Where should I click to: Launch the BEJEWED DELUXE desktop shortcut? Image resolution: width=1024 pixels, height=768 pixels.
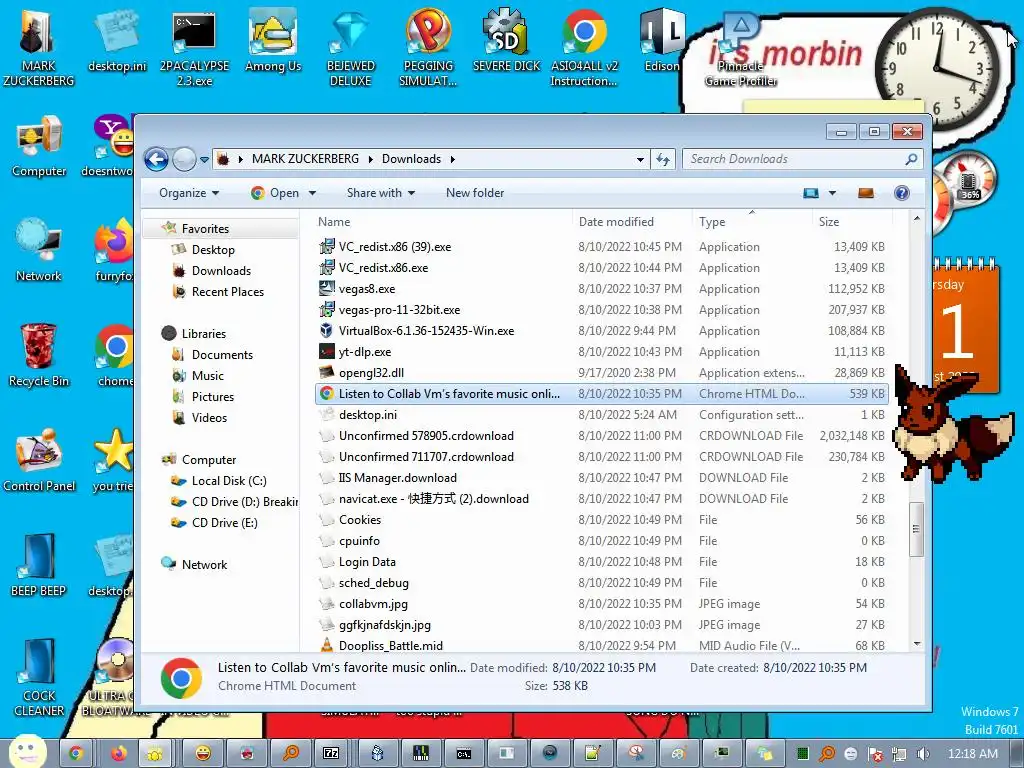[351, 46]
